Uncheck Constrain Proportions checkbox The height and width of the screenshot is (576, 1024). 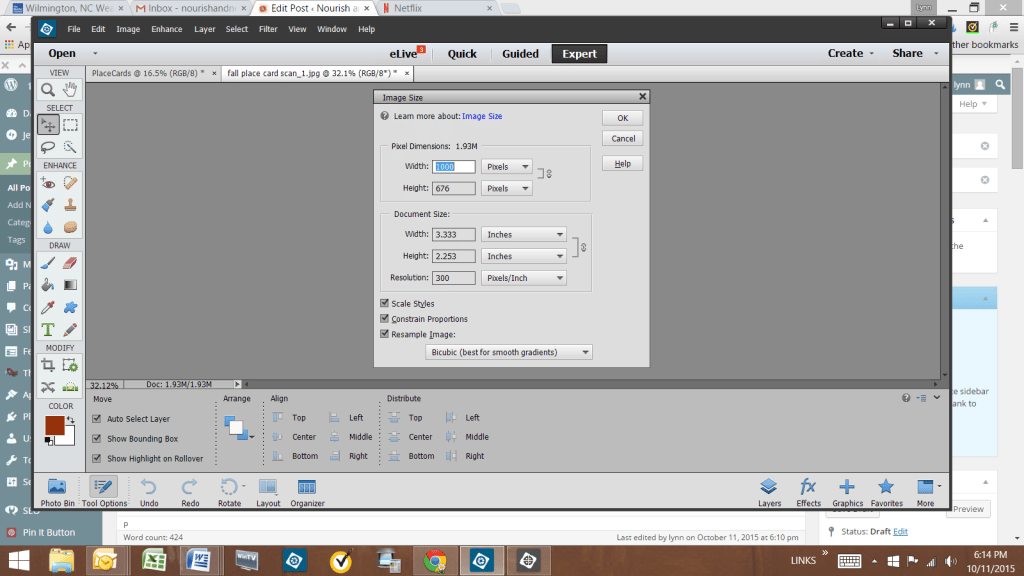pos(385,319)
